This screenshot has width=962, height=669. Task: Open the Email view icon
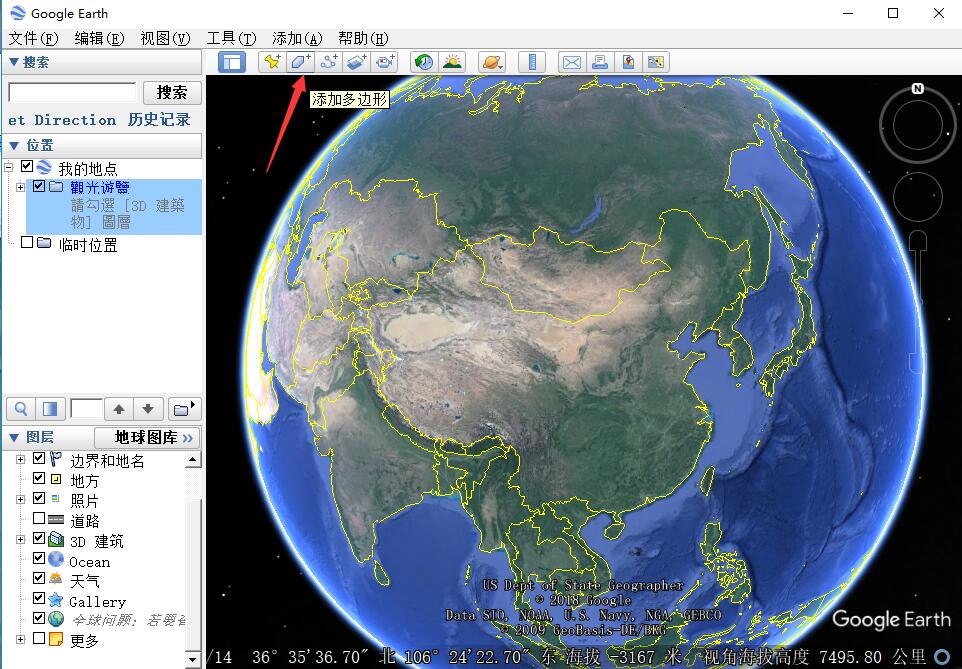pyautogui.click(x=571, y=61)
